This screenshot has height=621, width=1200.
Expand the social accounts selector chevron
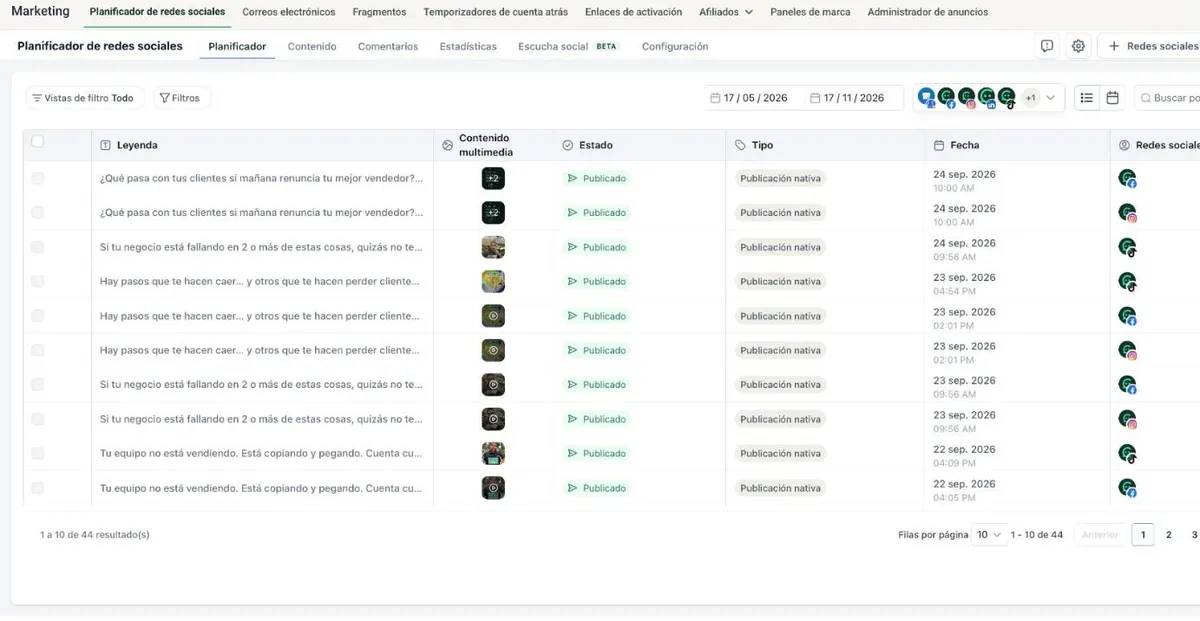(x=1050, y=98)
